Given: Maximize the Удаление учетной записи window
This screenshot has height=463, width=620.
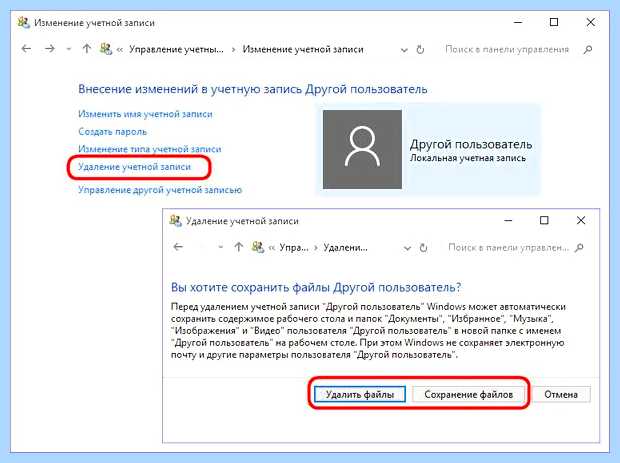Looking at the screenshot, I should click(x=544, y=220).
